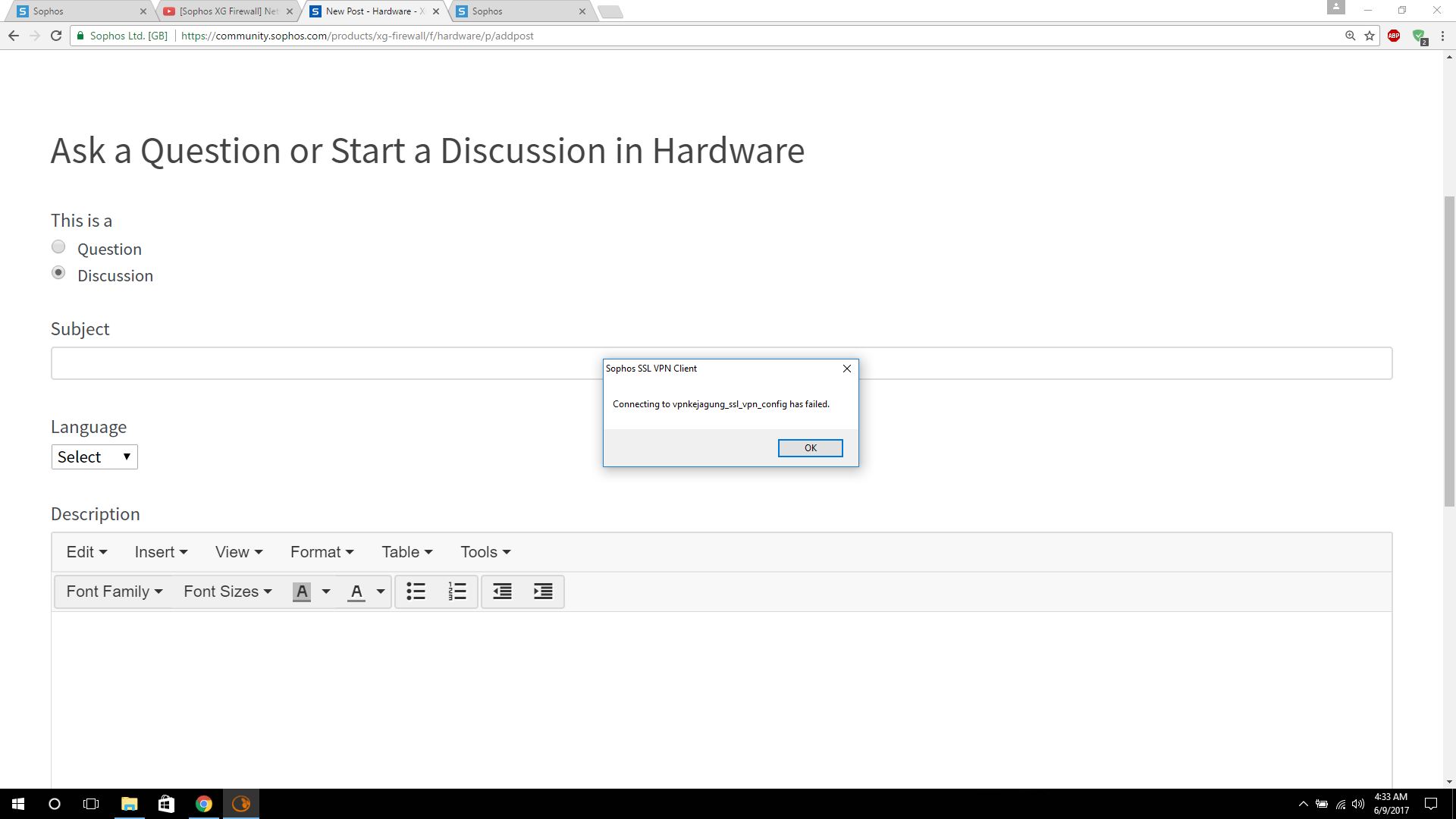Open the Store app on the taskbar
Screen dimensions: 1456x819
click(166, 804)
